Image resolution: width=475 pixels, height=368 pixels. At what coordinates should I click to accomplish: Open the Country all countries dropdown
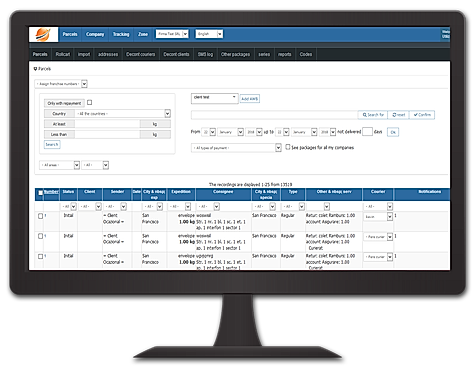click(123, 114)
